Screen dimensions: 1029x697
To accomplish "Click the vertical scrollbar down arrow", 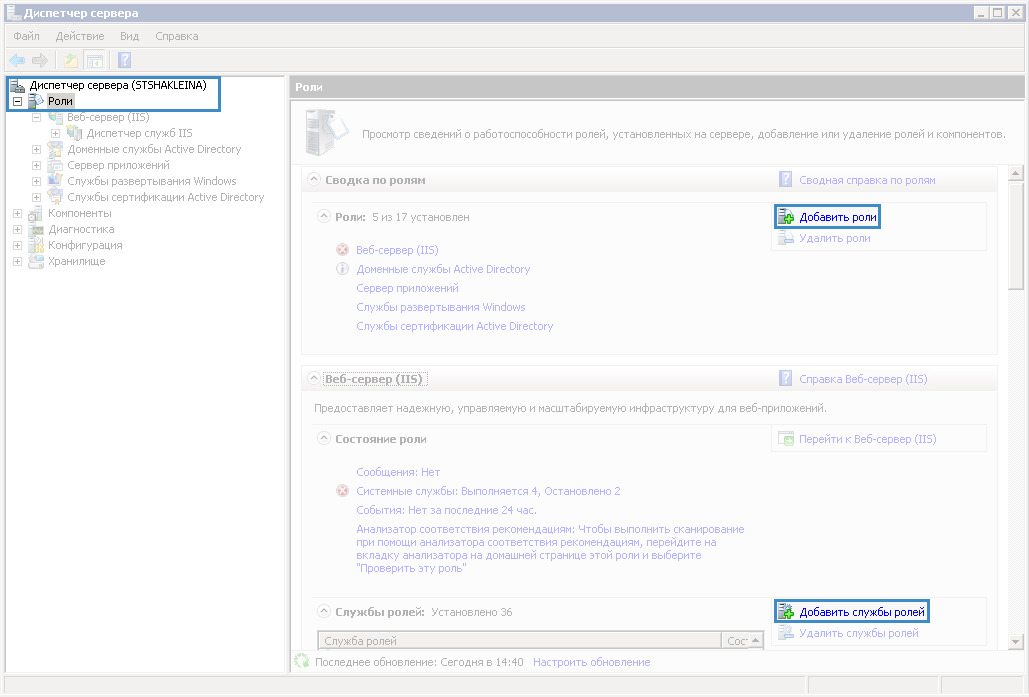I will pyautogui.click(x=1015, y=641).
